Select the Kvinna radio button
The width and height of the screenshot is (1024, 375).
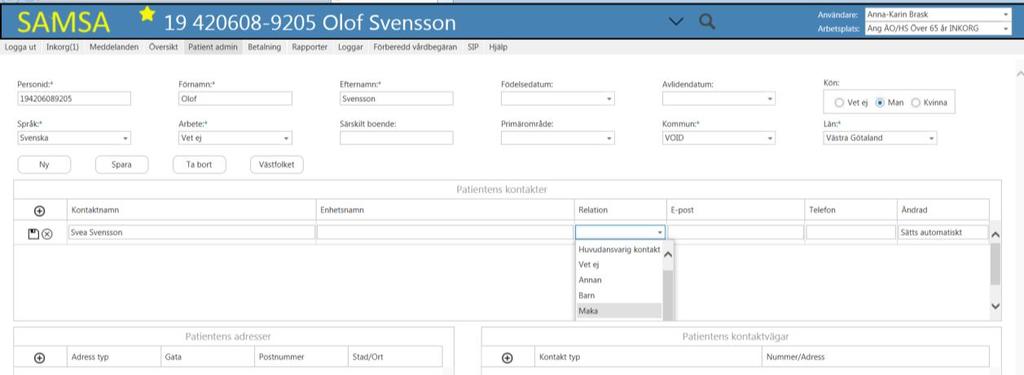pos(916,103)
